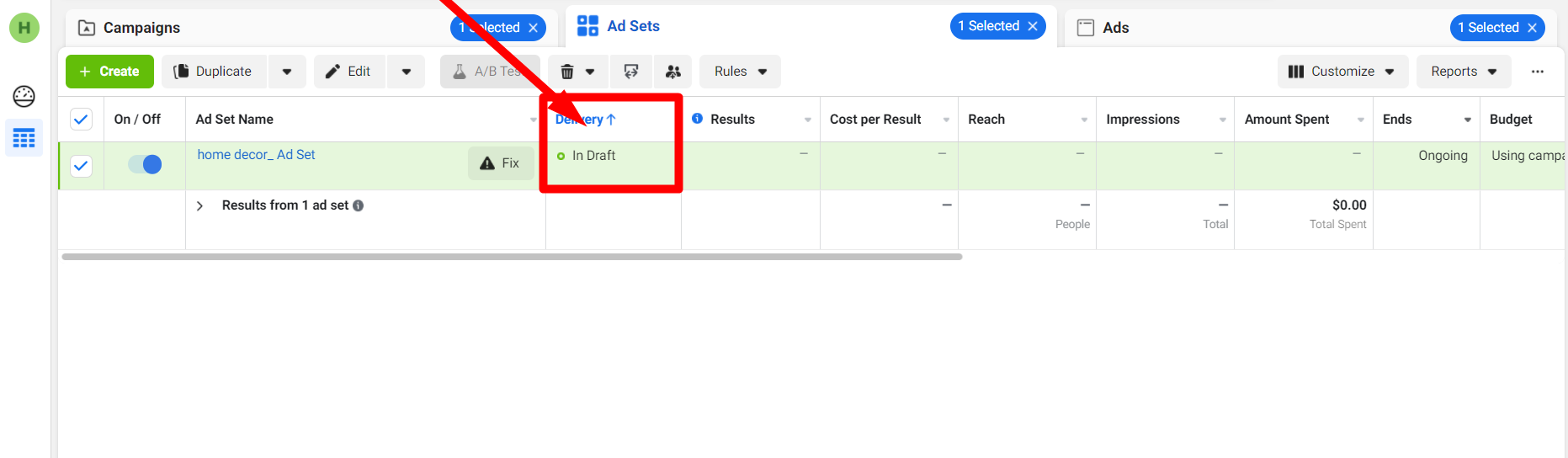Switch to the Ads tab
Image resolution: width=1568 pixels, height=458 pixels.
(1115, 28)
